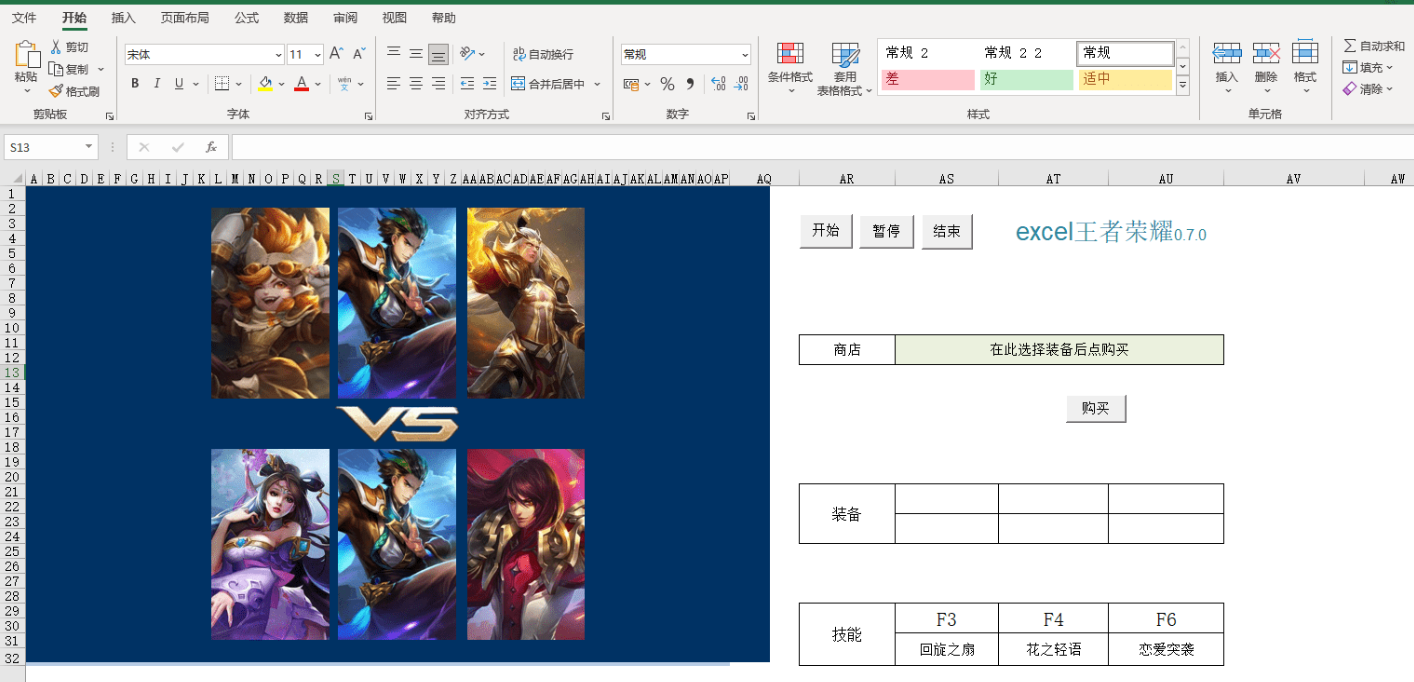Viewport: 1414px width, 682px height.
Task: Select the Format Painter (格式刷) brush
Action: (x=56, y=91)
